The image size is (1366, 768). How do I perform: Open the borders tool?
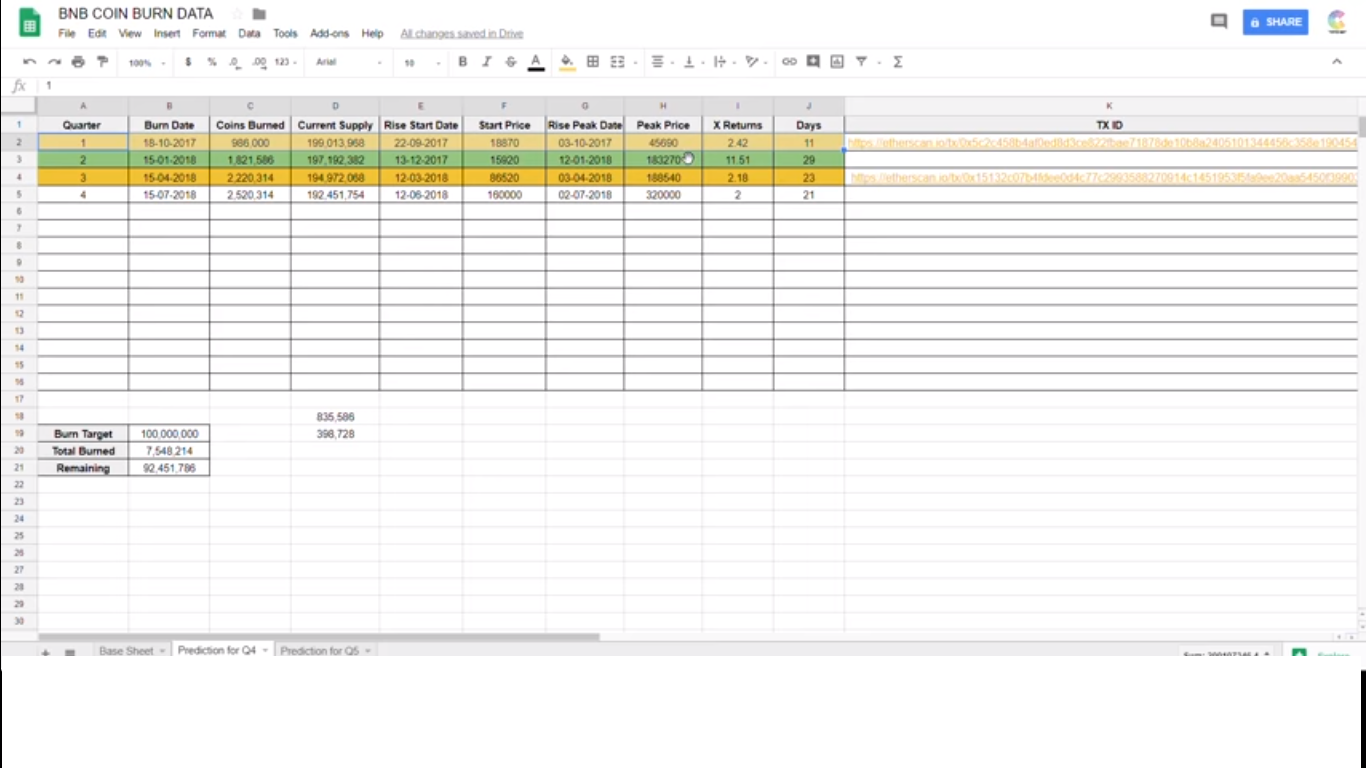593,62
